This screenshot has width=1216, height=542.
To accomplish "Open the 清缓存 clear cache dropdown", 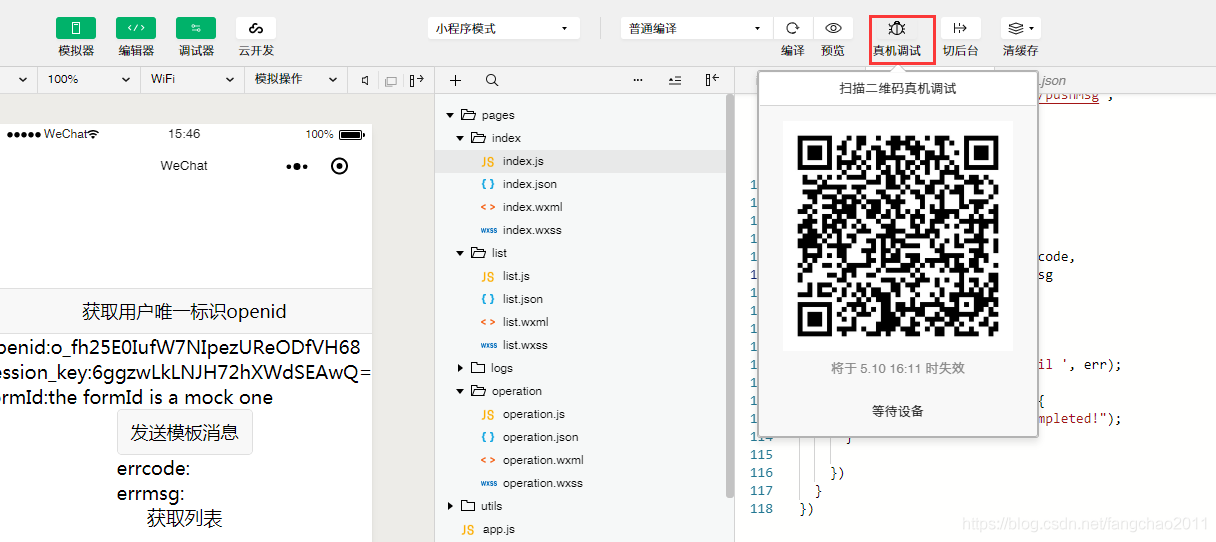I will pos(1021,28).
